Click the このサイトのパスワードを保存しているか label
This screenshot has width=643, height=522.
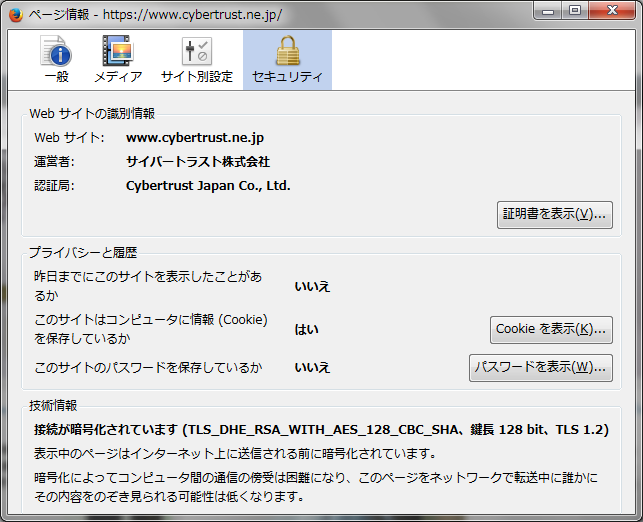148,367
